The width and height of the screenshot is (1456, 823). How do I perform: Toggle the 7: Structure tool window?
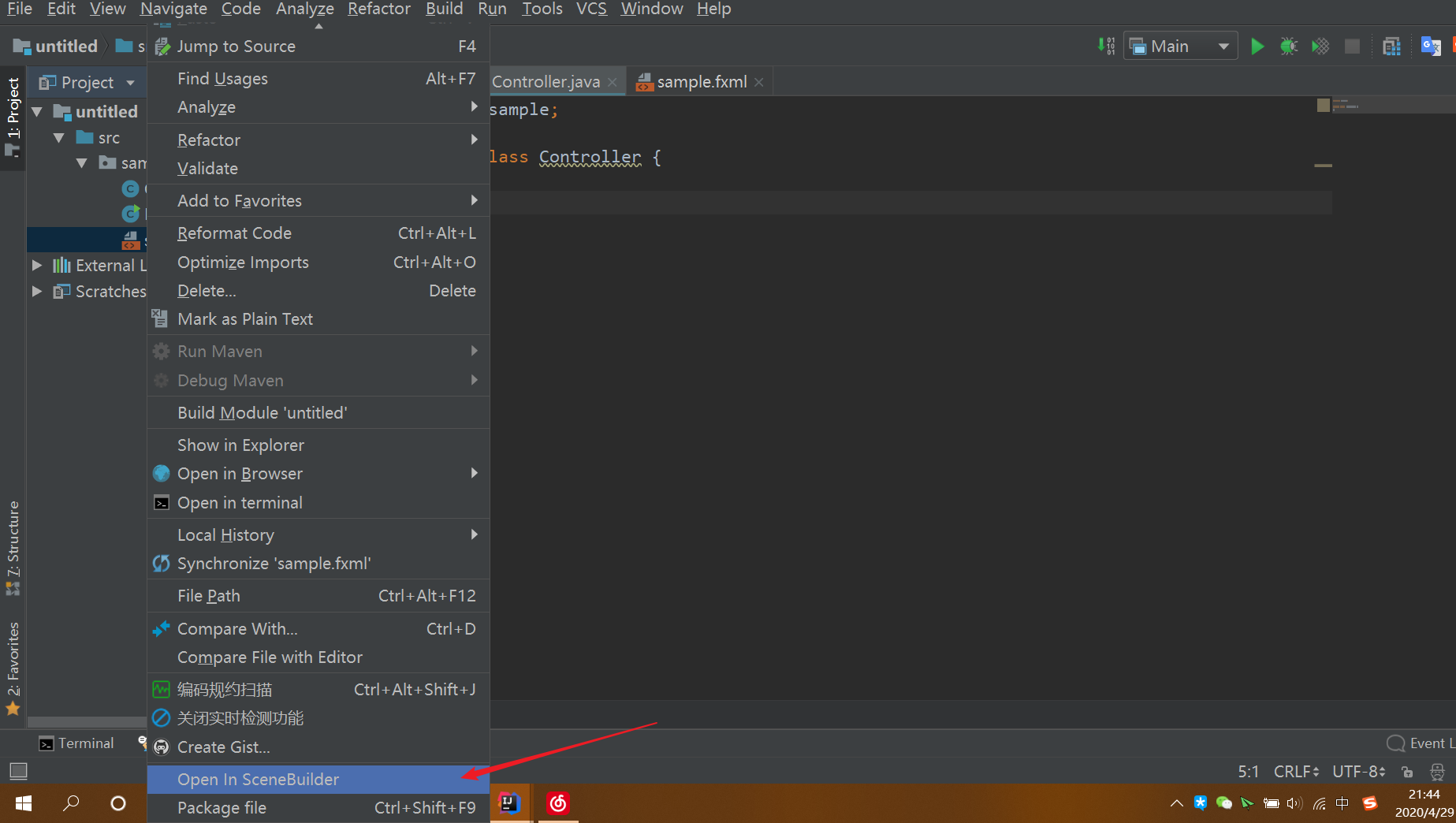pos(13,548)
